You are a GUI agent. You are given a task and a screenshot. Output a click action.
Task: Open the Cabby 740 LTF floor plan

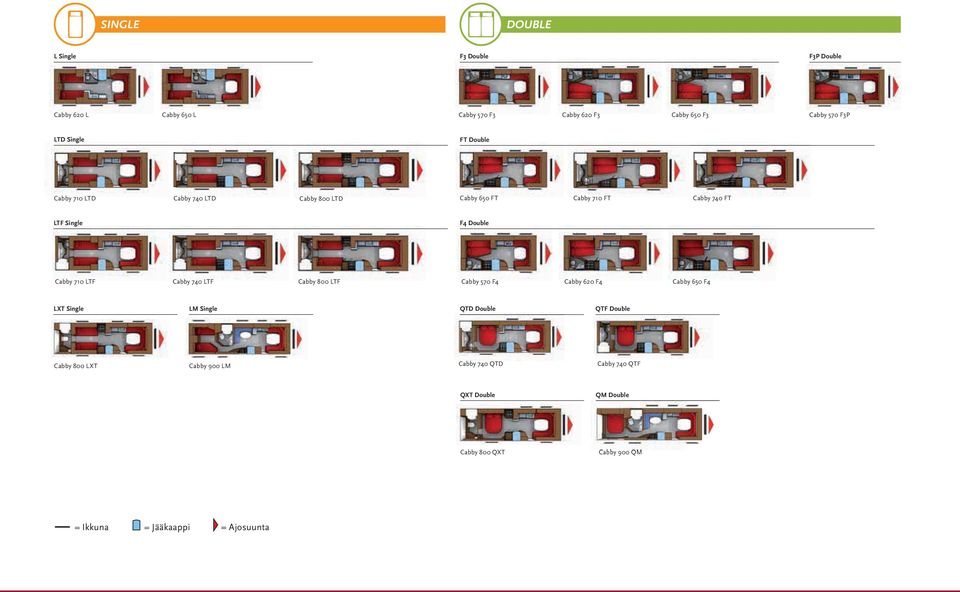pyautogui.click(x=230, y=253)
